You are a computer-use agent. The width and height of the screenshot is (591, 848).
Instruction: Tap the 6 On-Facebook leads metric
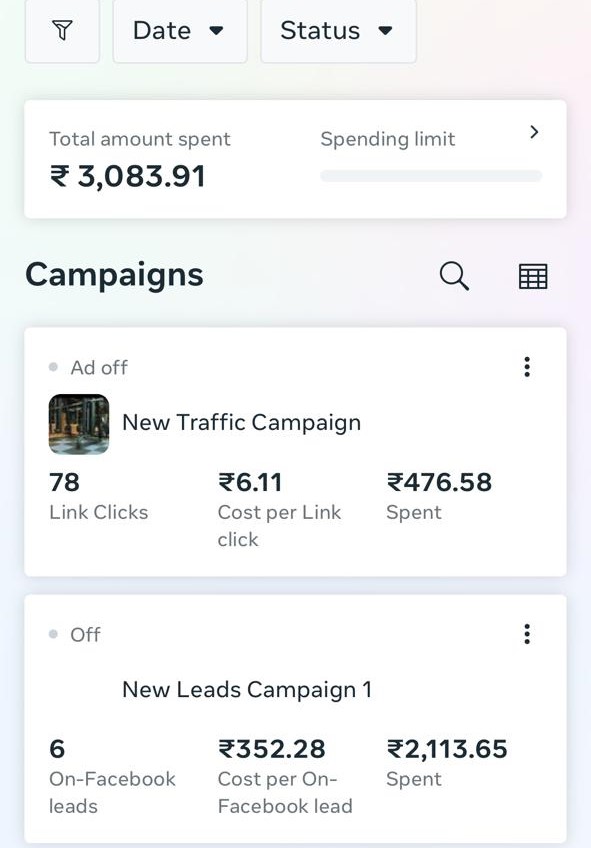pyautogui.click(x=112, y=777)
